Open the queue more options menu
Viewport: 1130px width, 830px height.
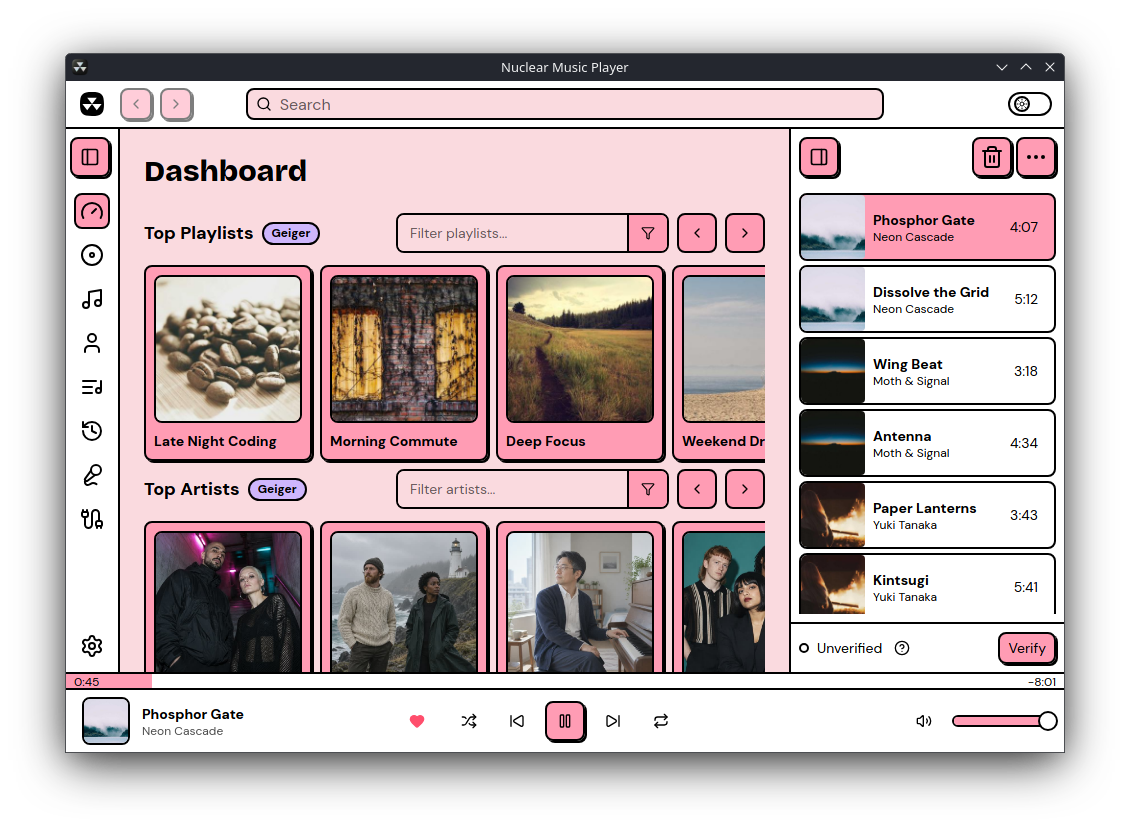tap(1036, 157)
